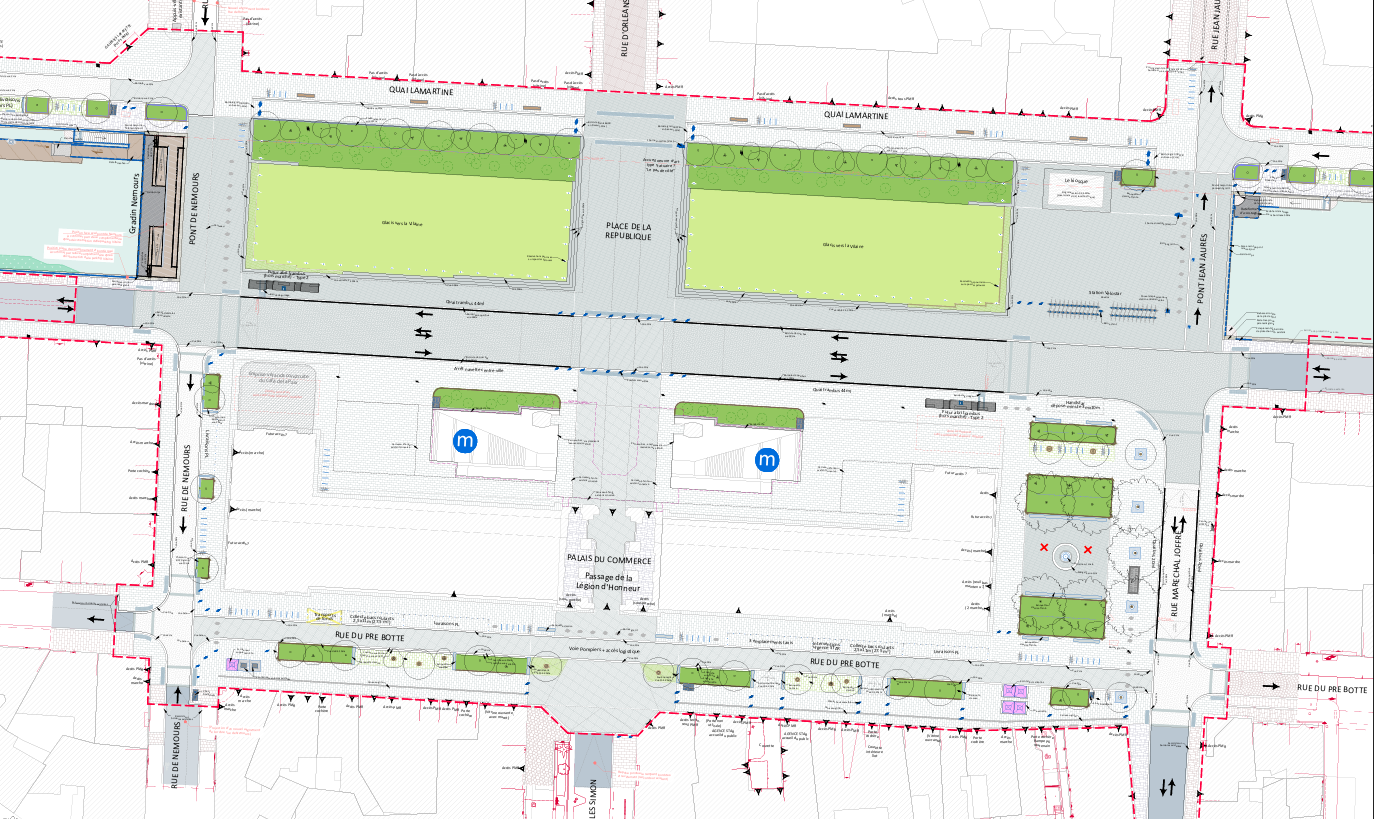Click the large light-green lawn east of Place
The image size is (1374, 819).
click(845, 243)
